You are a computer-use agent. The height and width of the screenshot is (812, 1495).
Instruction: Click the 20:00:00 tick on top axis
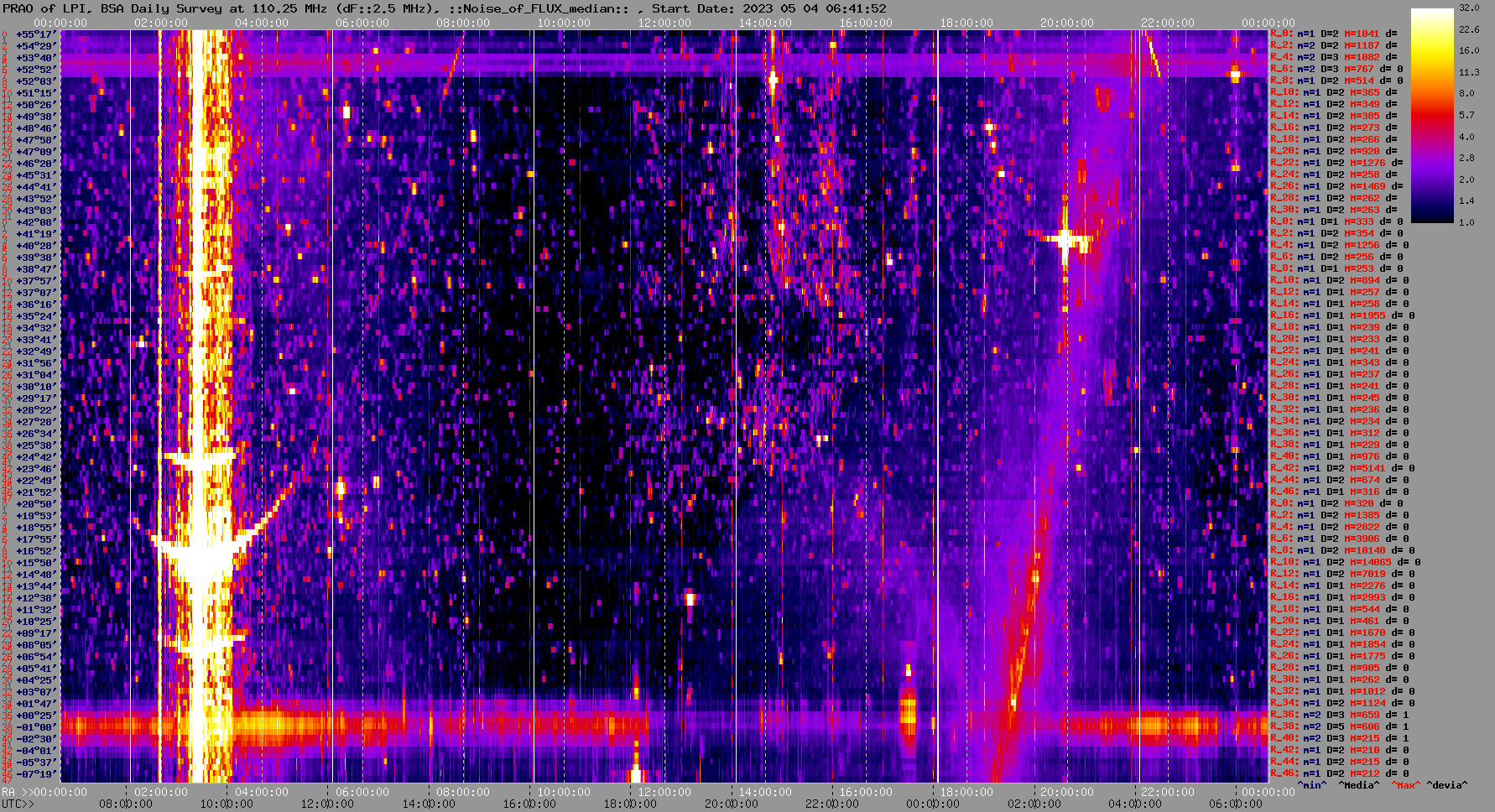pos(1067,23)
